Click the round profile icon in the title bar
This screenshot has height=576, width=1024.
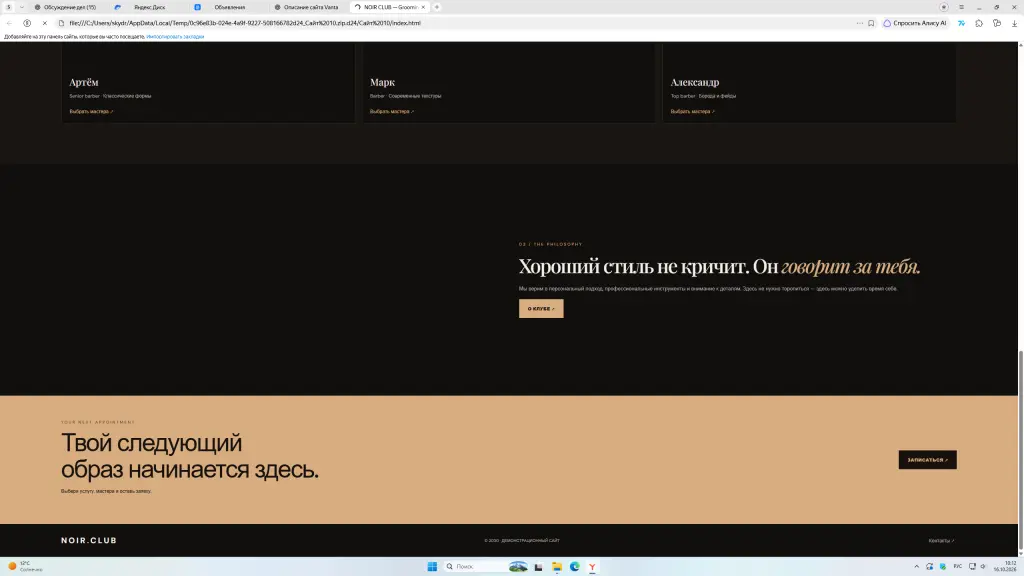click(x=944, y=7)
